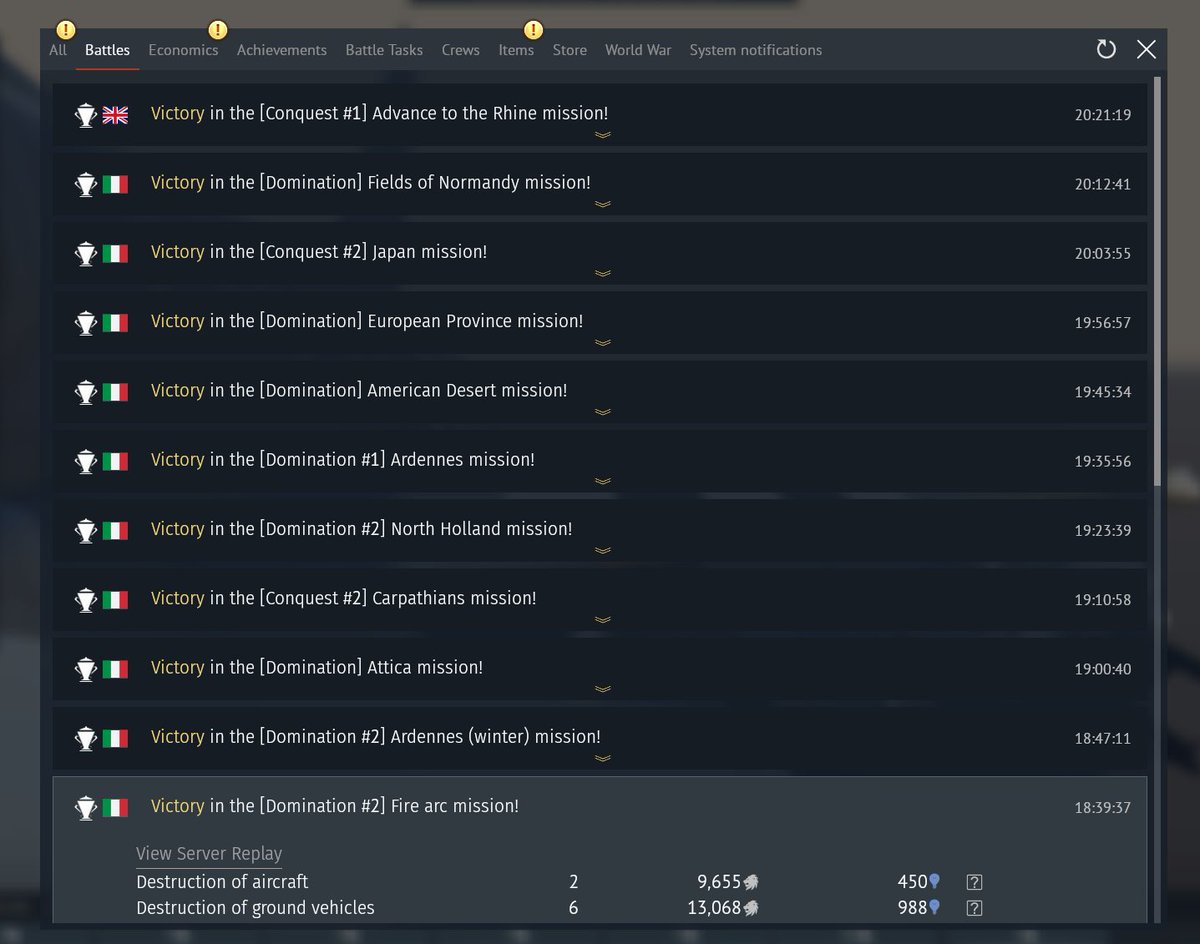Expand the American Desert entry
Image resolution: width=1200 pixels, height=944 pixels.
pos(602,412)
